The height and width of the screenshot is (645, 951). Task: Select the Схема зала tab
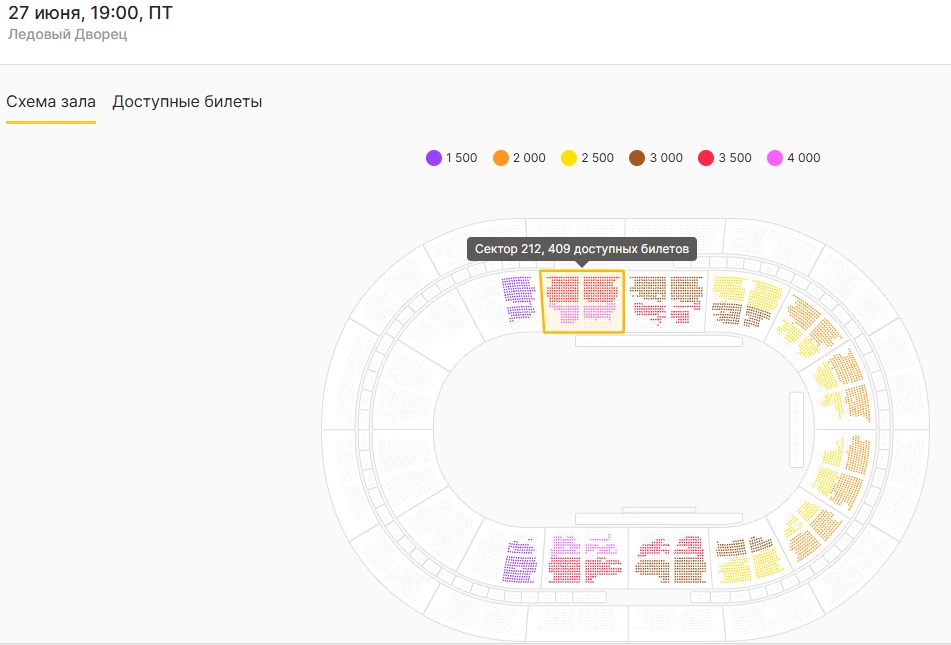pos(51,101)
